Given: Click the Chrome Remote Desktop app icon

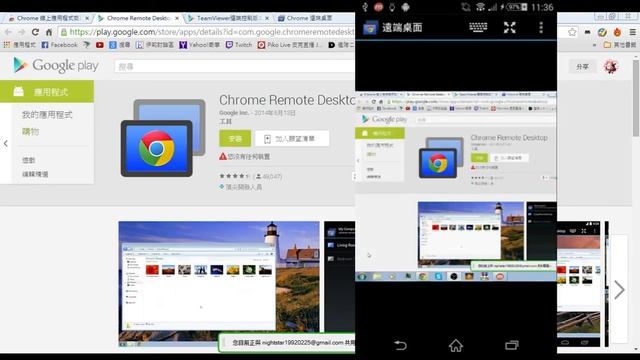Looking at the screenshot, I should [x=163, y=138].
